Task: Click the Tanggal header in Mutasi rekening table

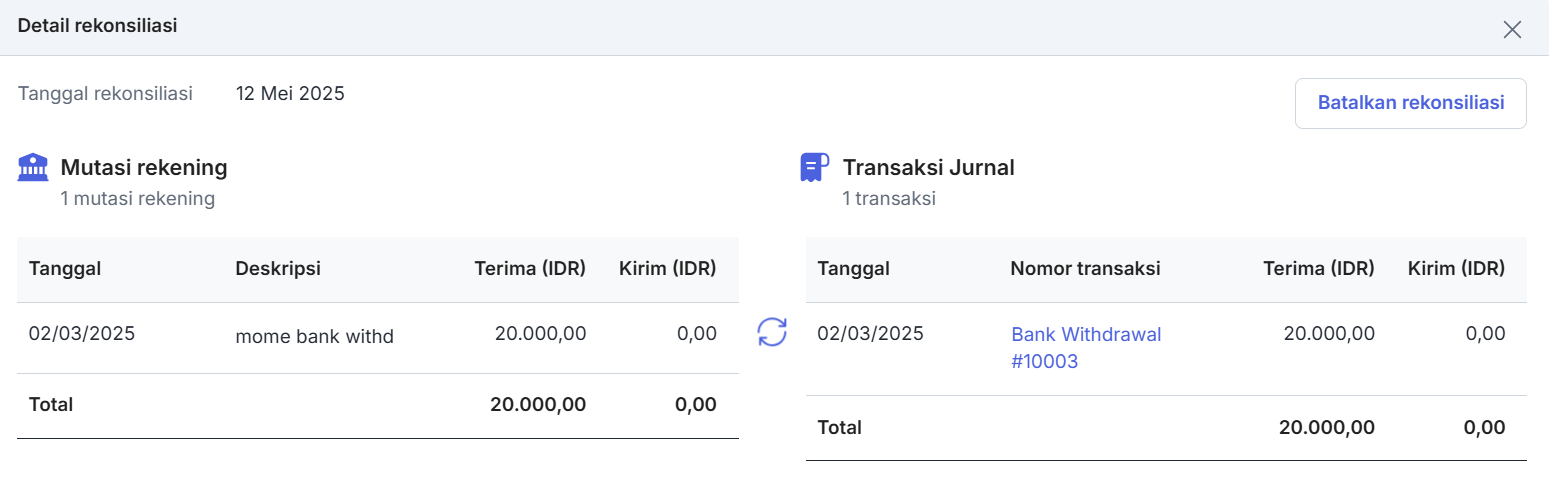Action: pyautogui.click(x=65, y=268)
